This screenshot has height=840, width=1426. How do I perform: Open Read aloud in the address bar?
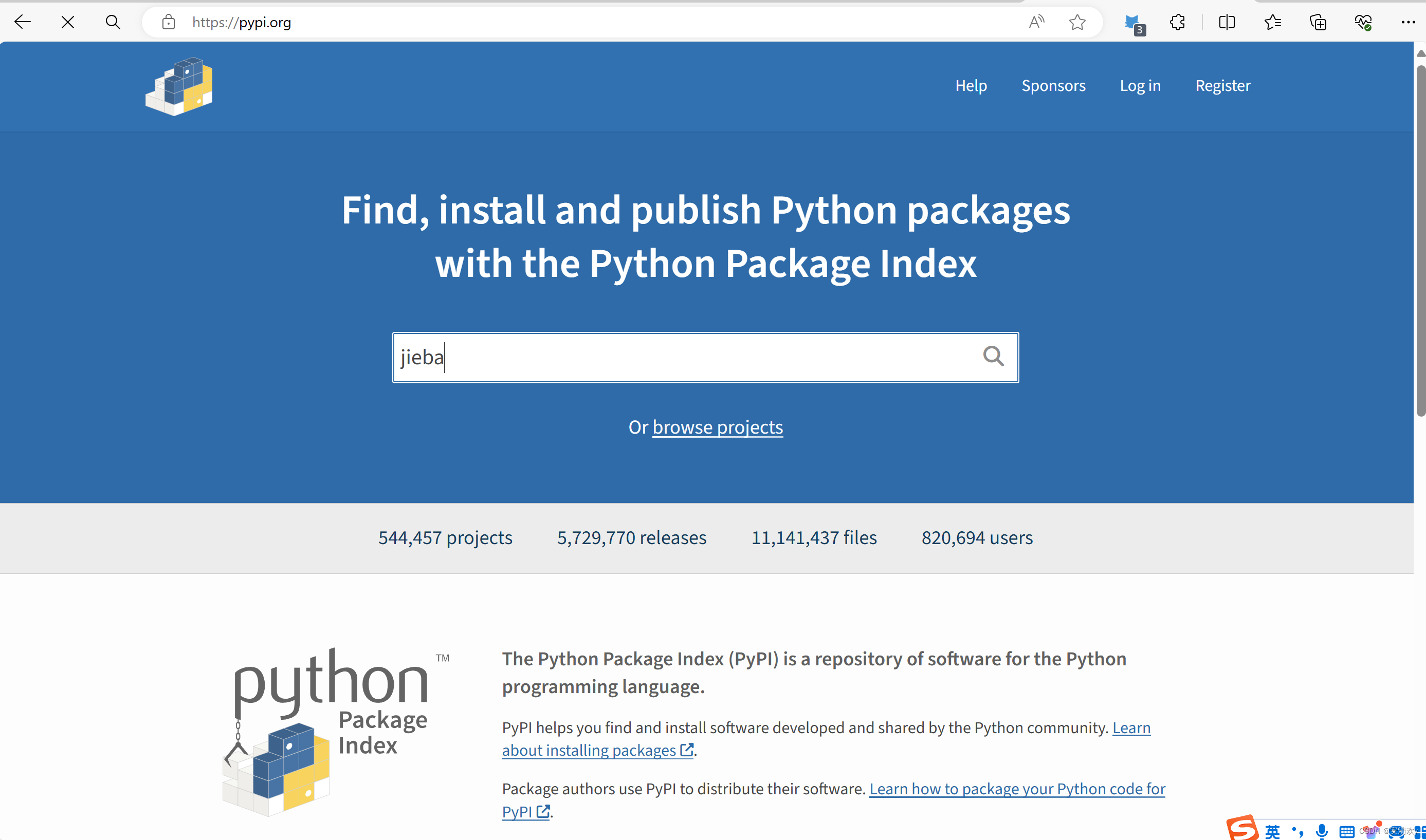coord(1036,22)
